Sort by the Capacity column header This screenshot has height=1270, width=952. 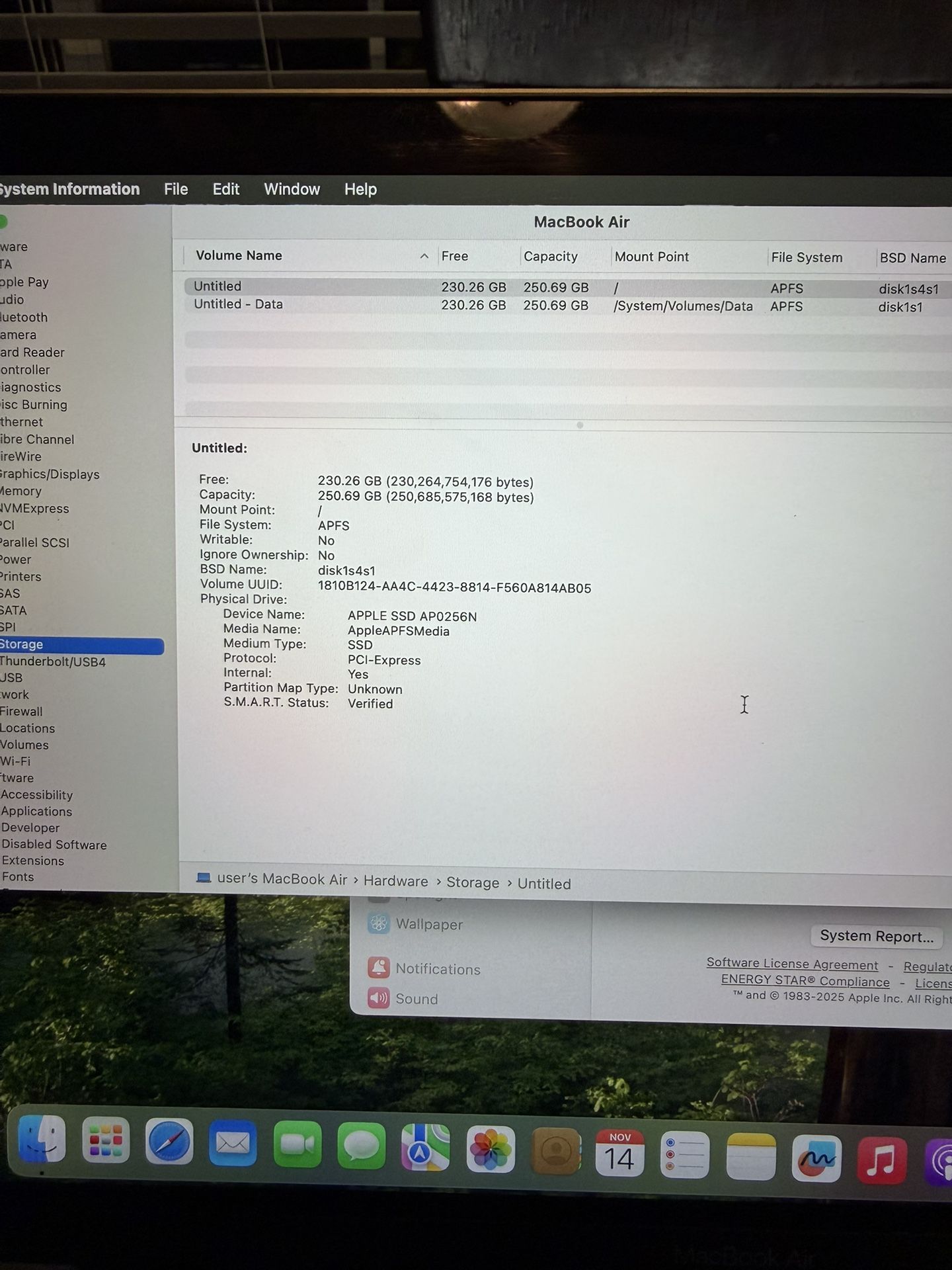pyautogui.click(x=551, y=257)
